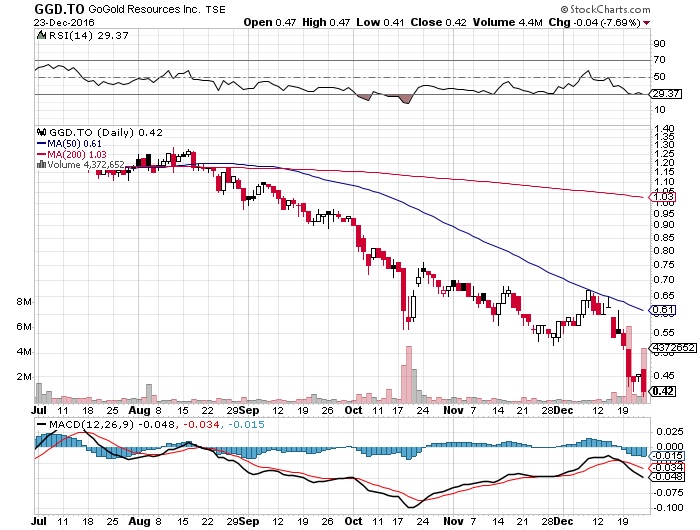Click the GGD.TO (Daily) 0.42 legend
The height and width of the screenshot is (530, 700).
105,132
